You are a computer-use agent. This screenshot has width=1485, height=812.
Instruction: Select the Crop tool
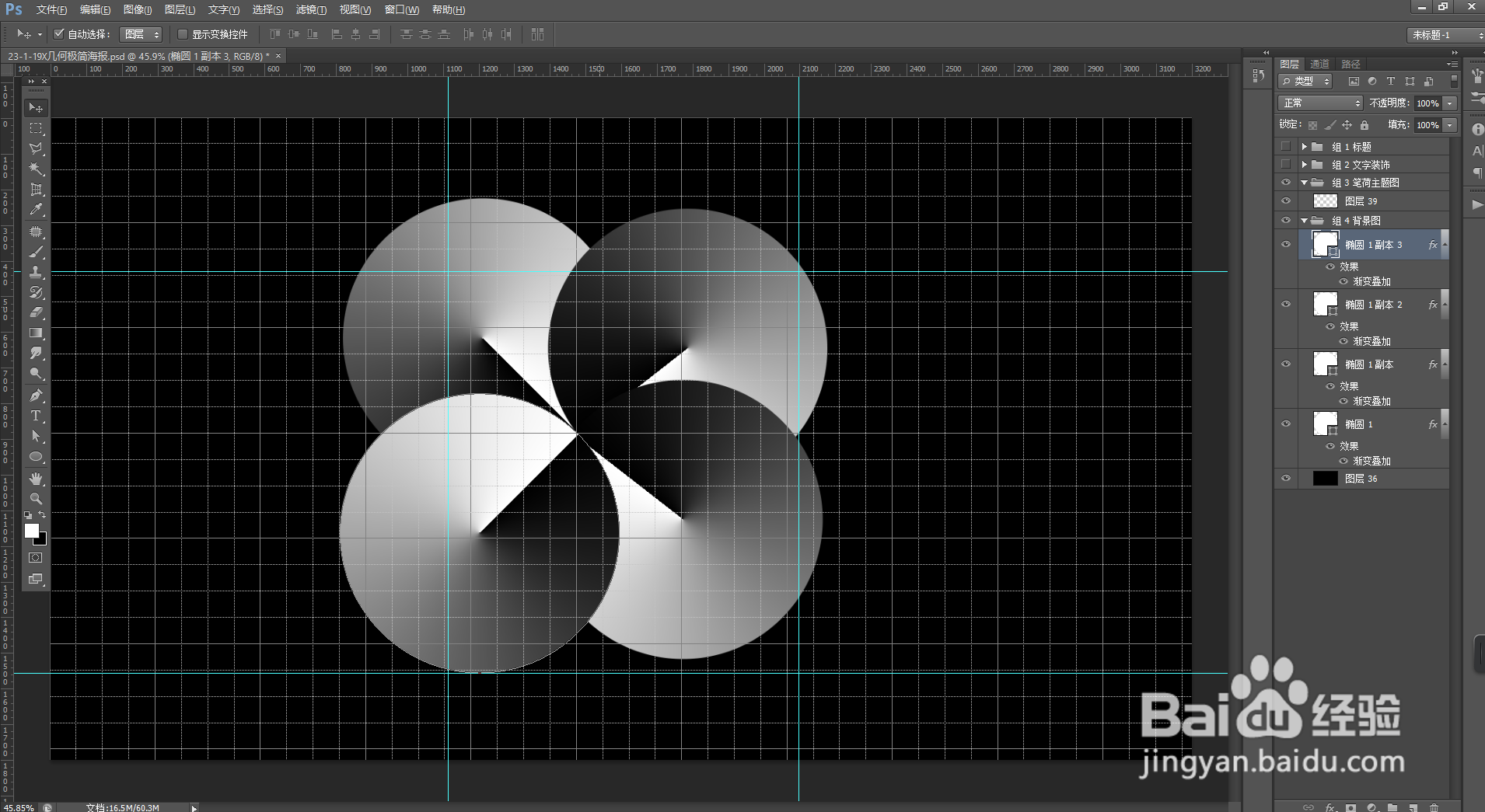click(x=36, y=189)
